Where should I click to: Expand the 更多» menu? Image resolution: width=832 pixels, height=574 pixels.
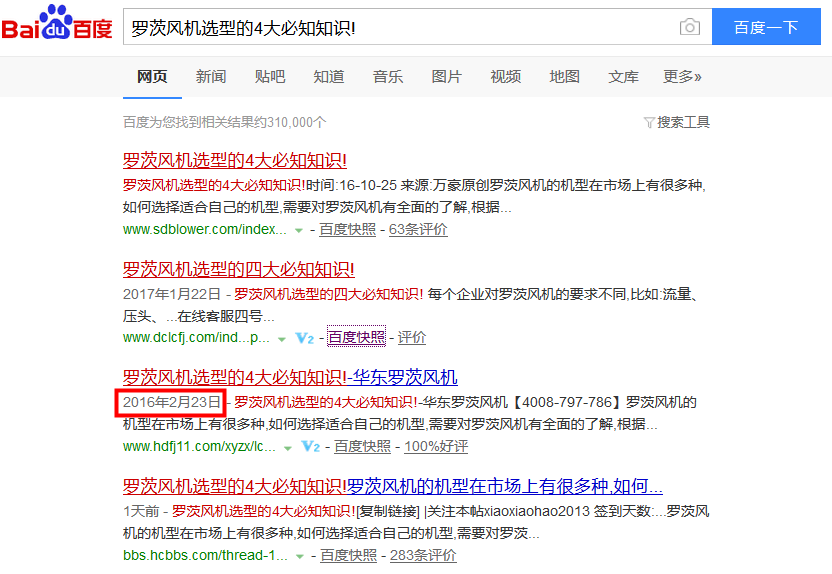click(682, 77)
